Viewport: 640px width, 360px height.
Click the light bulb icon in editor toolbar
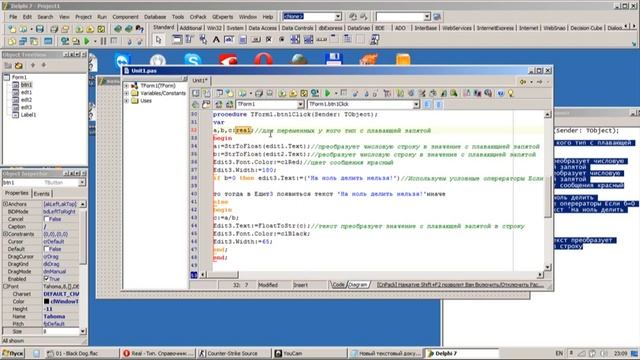tap(511, 93)
